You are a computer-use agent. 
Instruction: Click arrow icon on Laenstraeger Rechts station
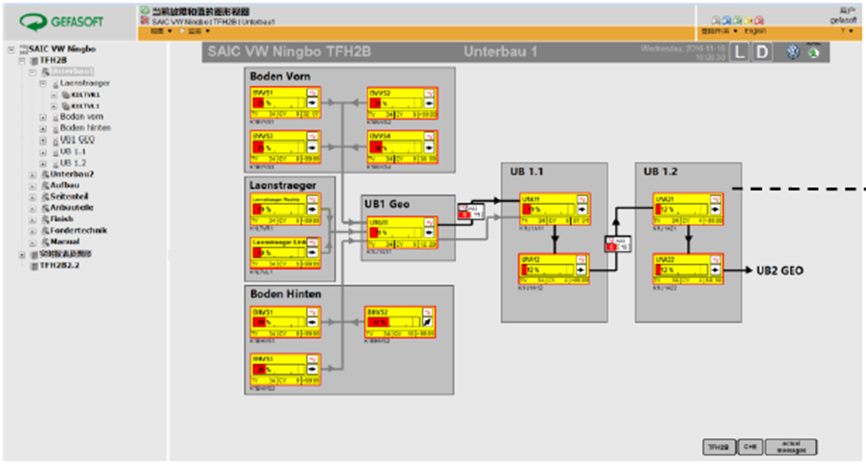(313, 209)
